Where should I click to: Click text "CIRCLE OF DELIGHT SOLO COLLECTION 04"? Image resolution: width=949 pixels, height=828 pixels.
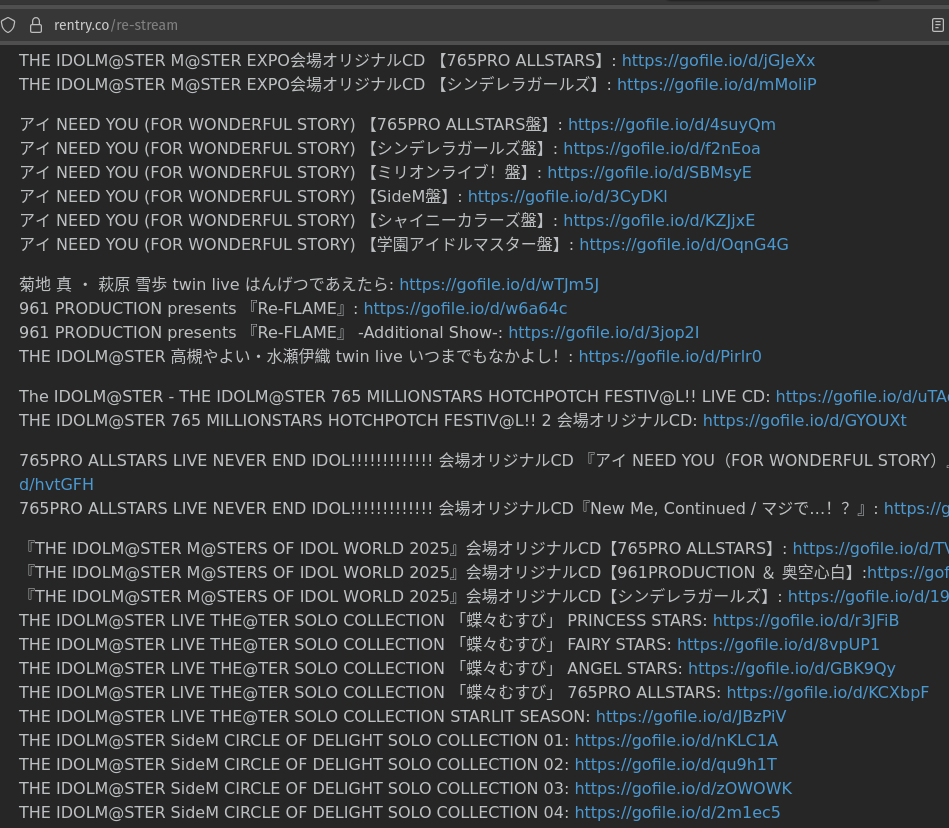(x=396, y=812)
